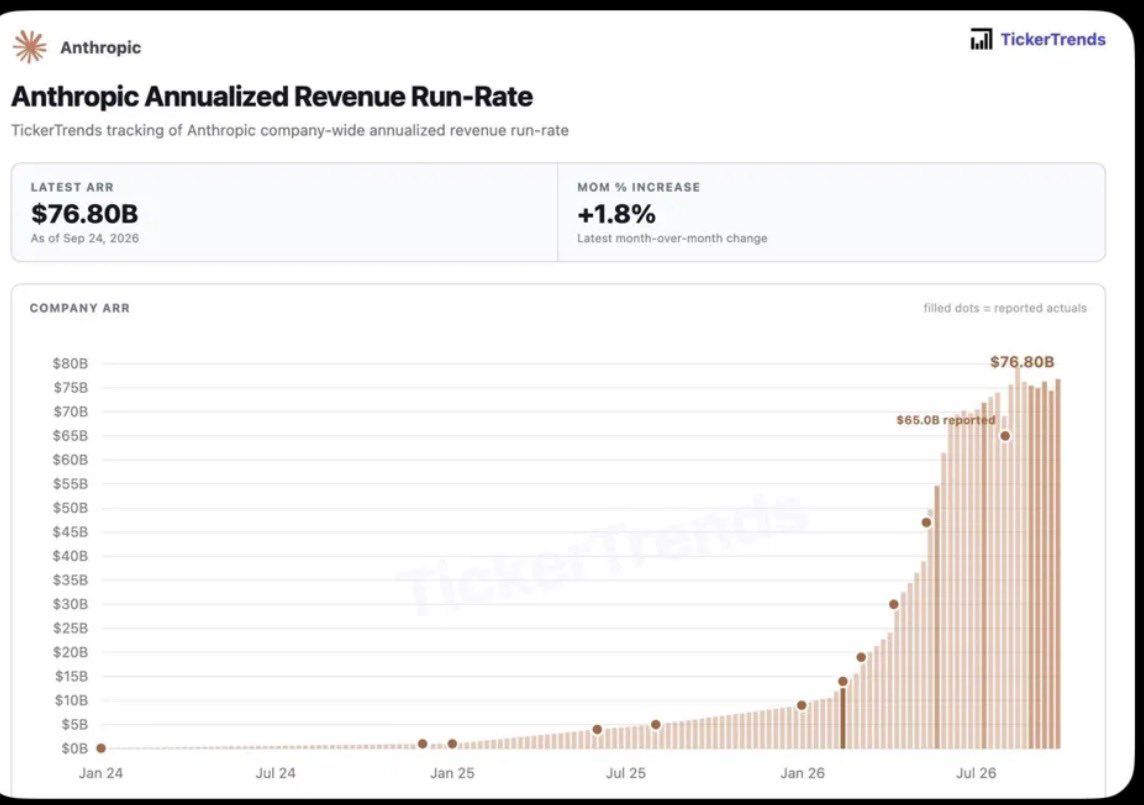Click the Anthropic company name label

tap(101, 47)
